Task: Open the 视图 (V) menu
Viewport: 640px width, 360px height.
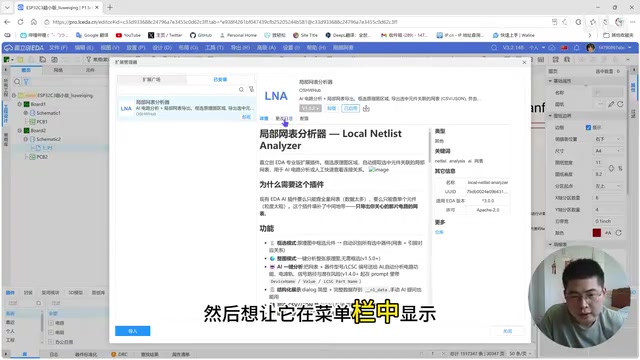Action: [110, 48]
